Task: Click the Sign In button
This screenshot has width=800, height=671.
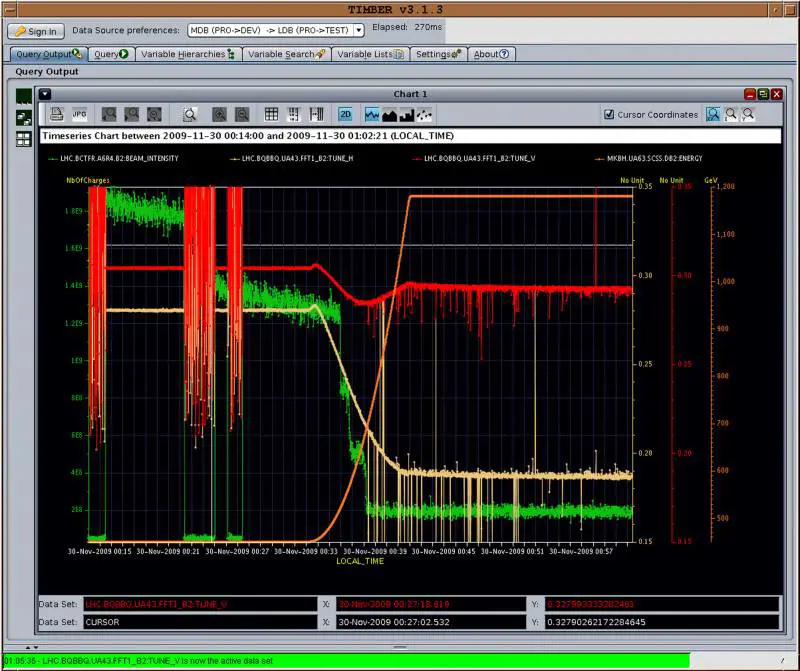Action: click(x=37, y=31)
